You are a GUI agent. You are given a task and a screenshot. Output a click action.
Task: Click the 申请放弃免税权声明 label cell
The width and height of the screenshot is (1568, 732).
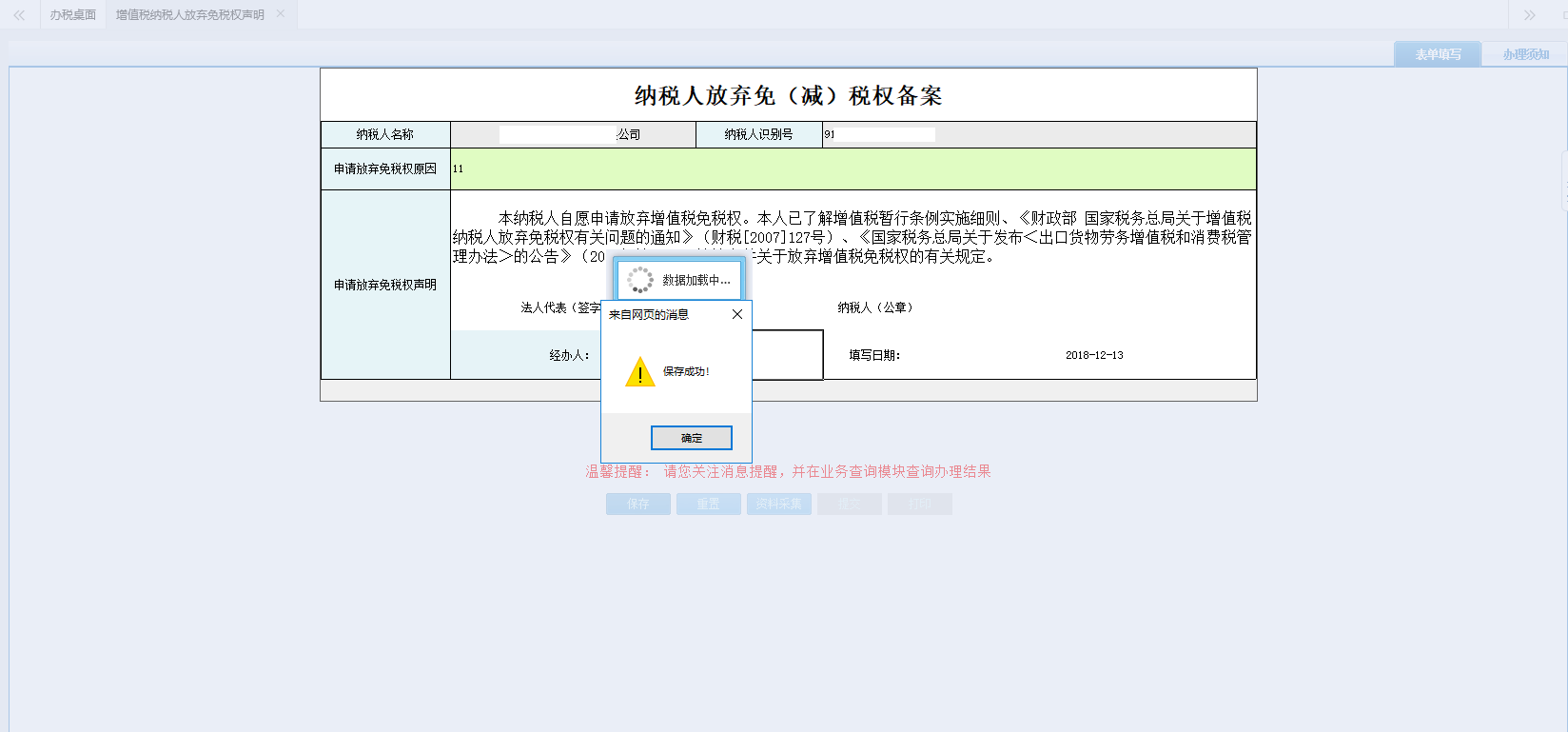click(x=385, y=285)
